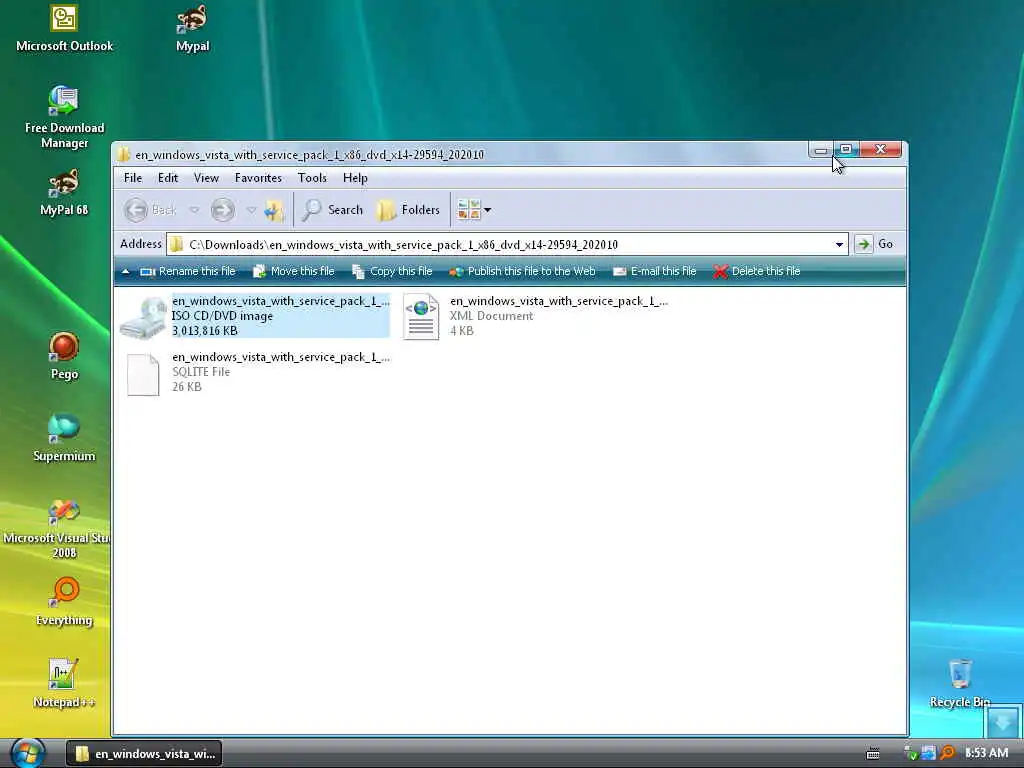
Task: Click the SQLITE File name text
Action: click(x=281, y=357)
